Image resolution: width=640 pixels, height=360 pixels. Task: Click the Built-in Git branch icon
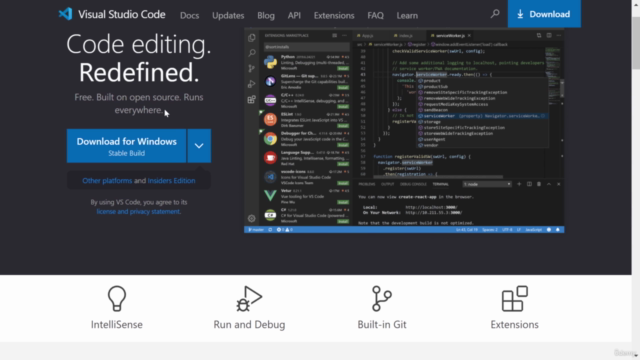382,298
